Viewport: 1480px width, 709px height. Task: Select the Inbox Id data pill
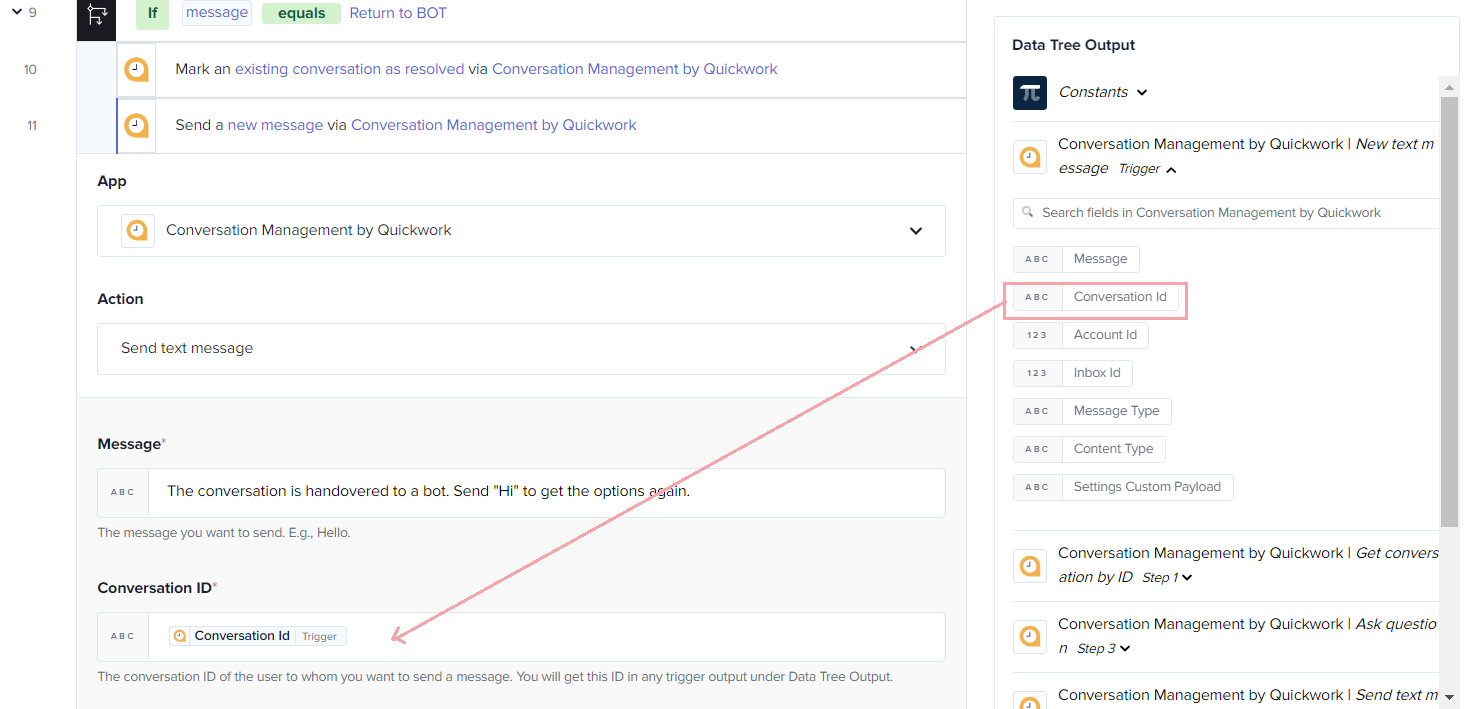1073,373
